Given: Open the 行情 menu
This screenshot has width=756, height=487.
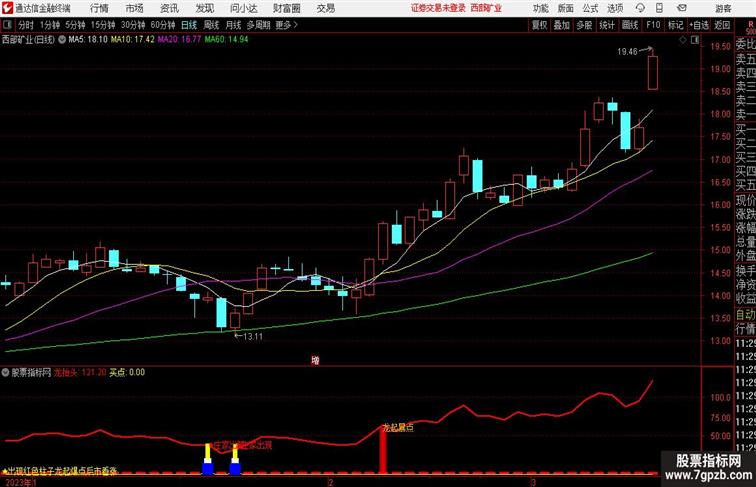Looking at the screenshot, I should tap(99, 8).
